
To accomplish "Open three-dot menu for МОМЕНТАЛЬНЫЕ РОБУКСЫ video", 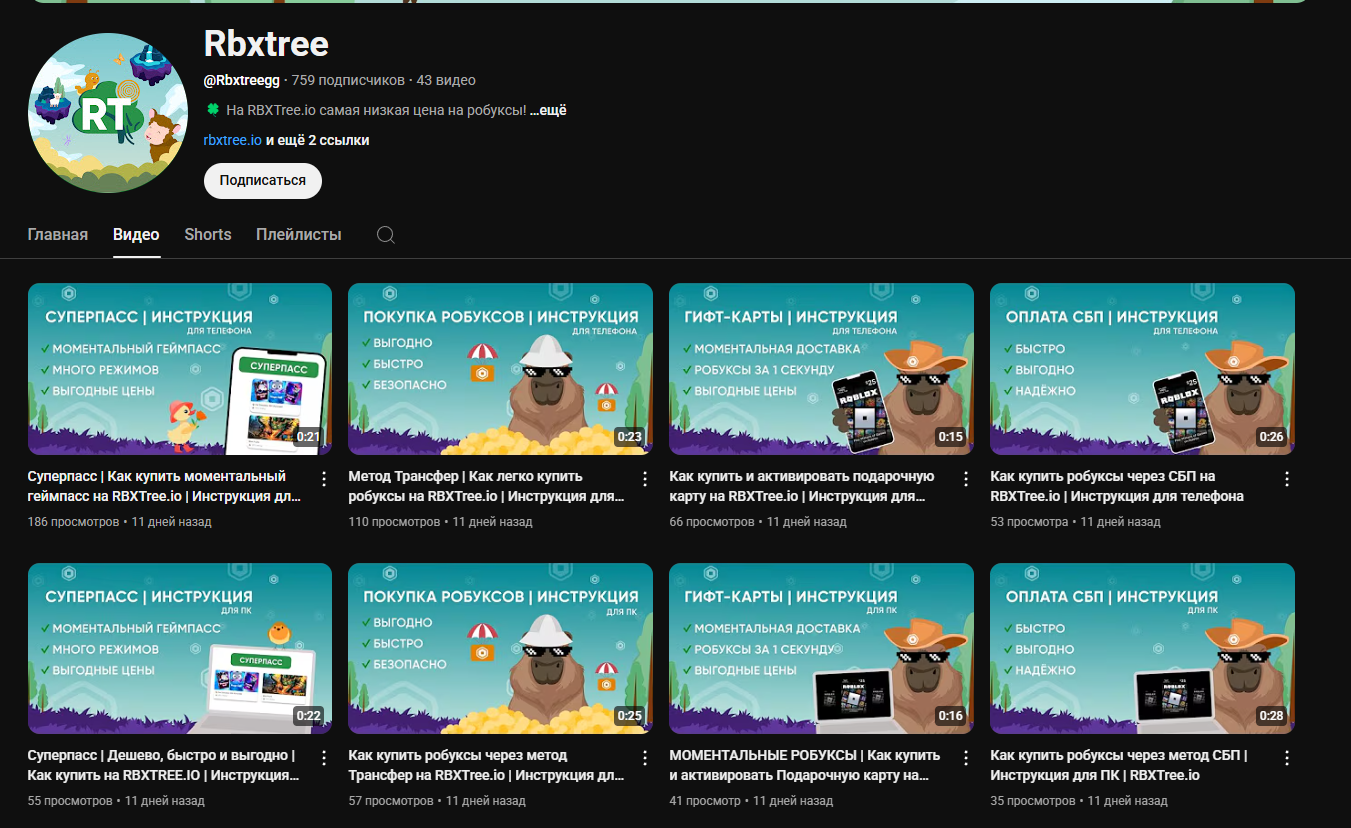I will tap(966, 758).
